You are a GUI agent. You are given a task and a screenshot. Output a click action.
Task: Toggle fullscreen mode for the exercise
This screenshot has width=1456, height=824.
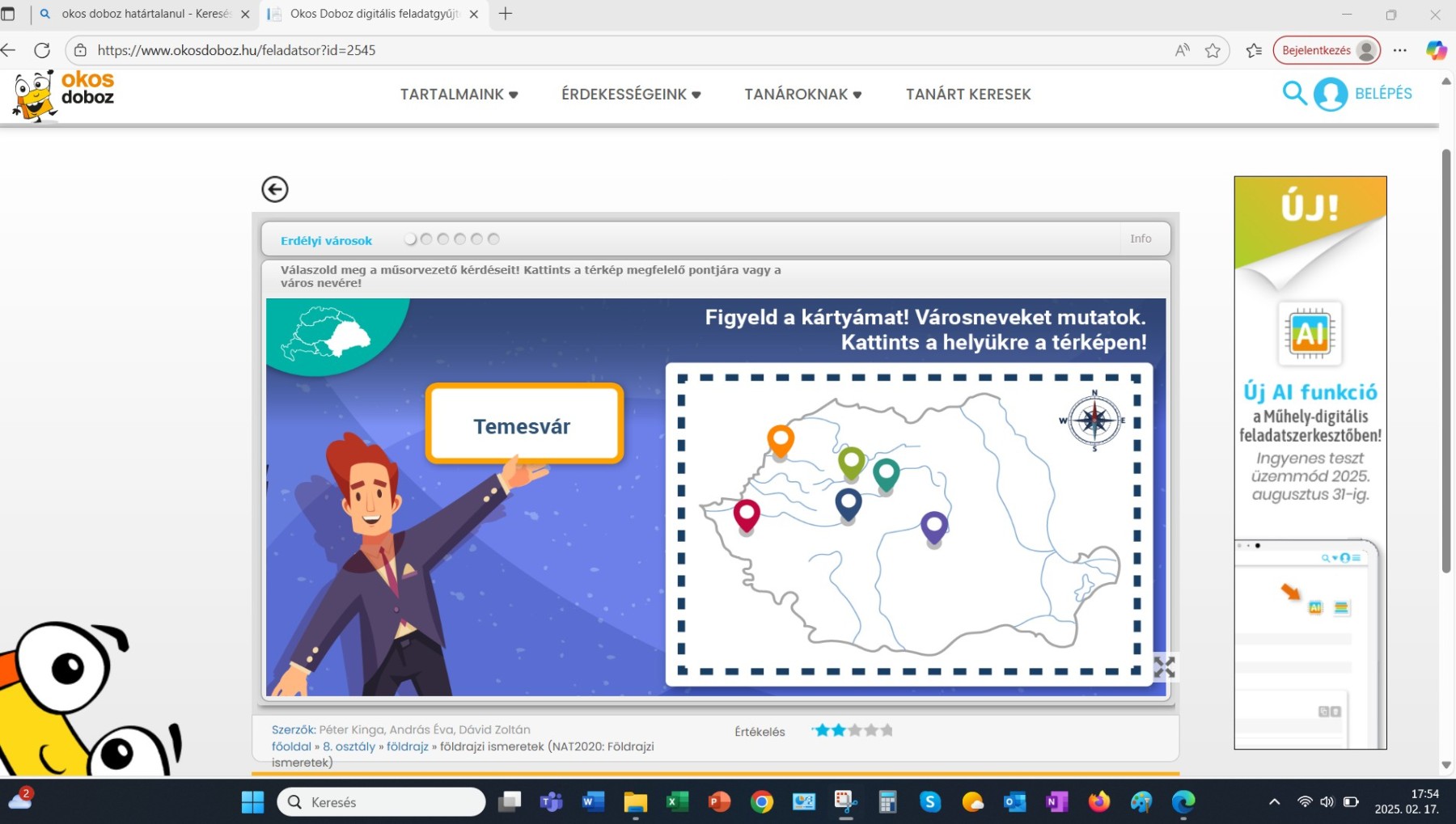coord(1164,667)
